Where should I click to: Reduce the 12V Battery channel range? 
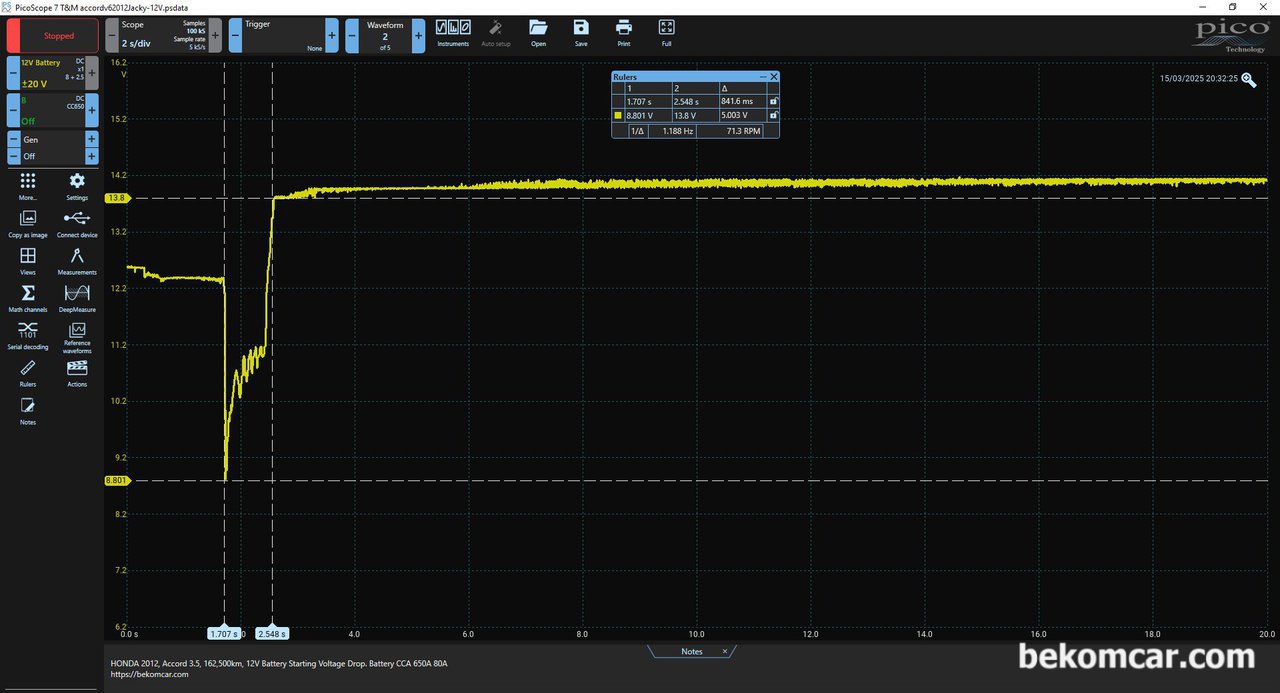[13, 73]
